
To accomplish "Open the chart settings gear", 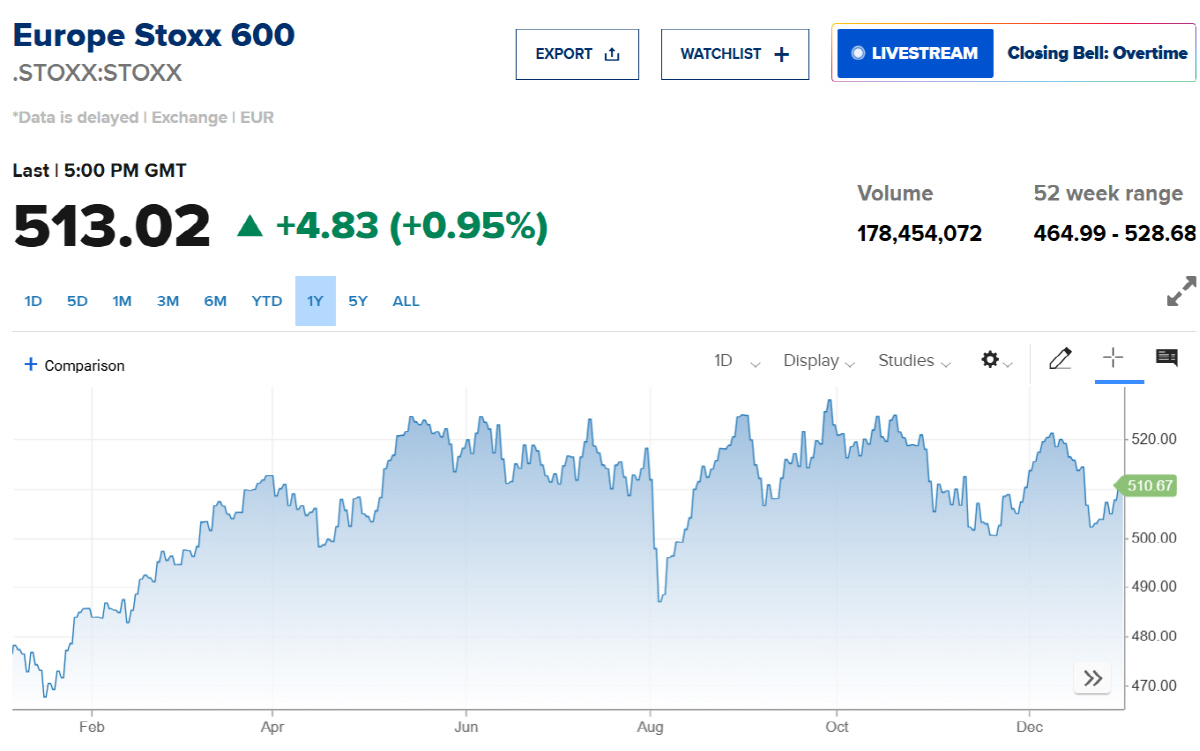I will tap(989, 360).
